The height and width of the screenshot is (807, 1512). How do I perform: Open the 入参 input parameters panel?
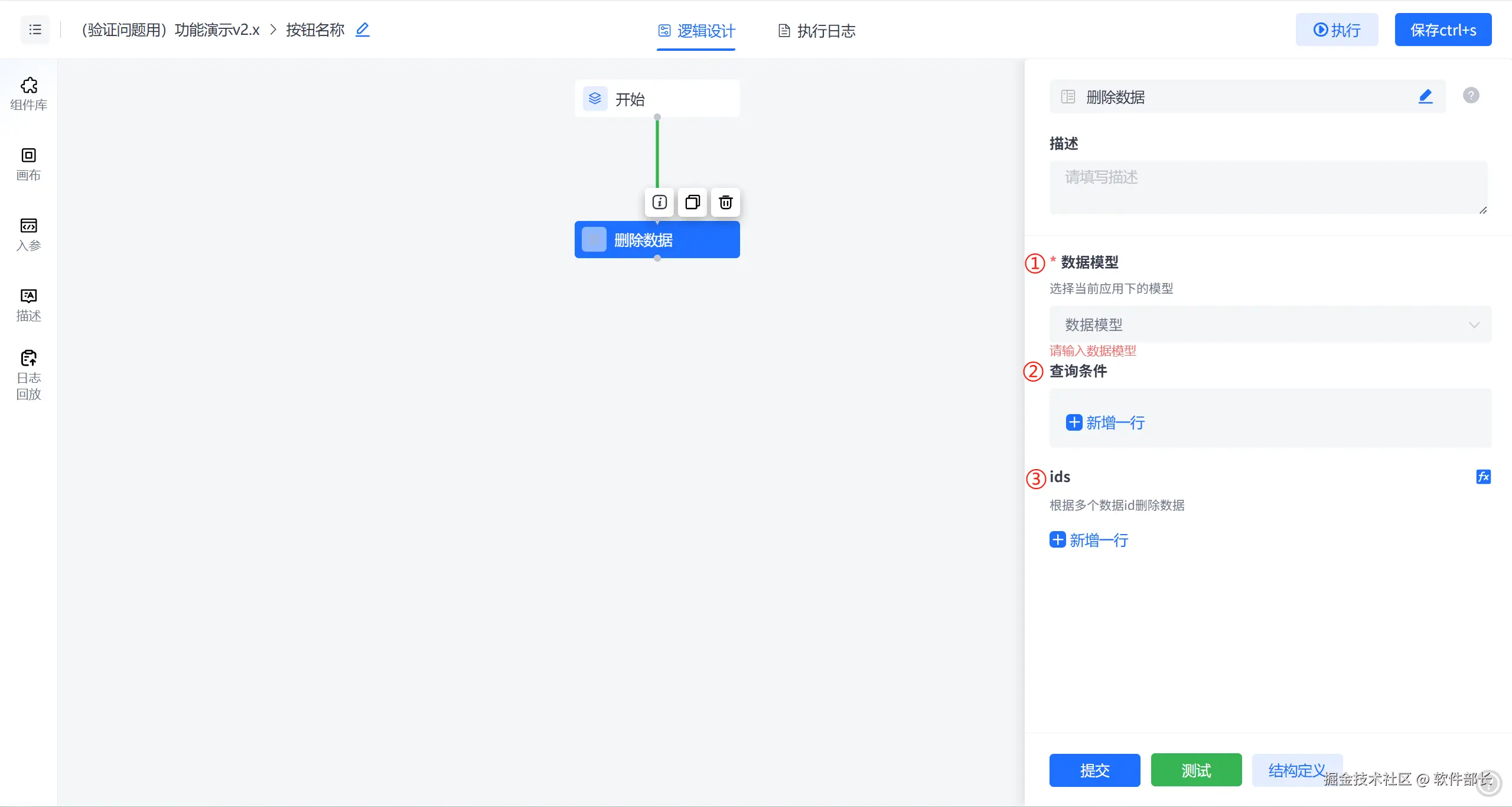pos(28,235)
